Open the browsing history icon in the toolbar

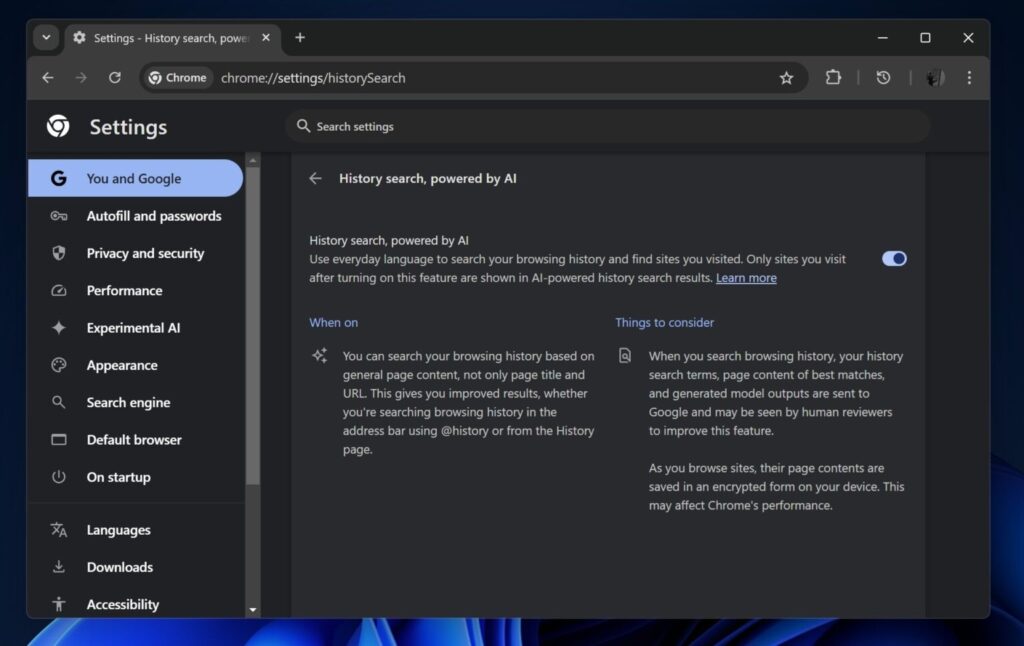[883, 77]
